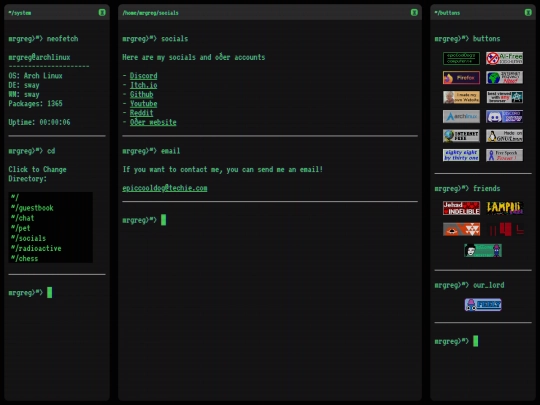Click the Discord badge in the buttons panel
Image resolution: width=540 pixels, height=405 pixels.
coord(505,116)
